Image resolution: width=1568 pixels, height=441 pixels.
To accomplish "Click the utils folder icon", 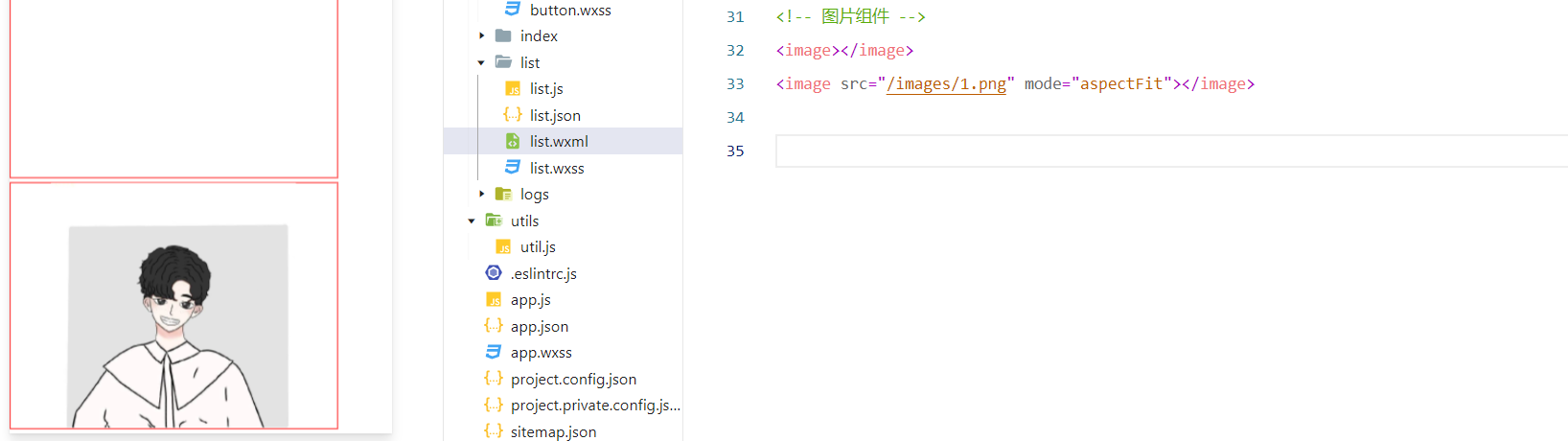I will tap(494, 220).
